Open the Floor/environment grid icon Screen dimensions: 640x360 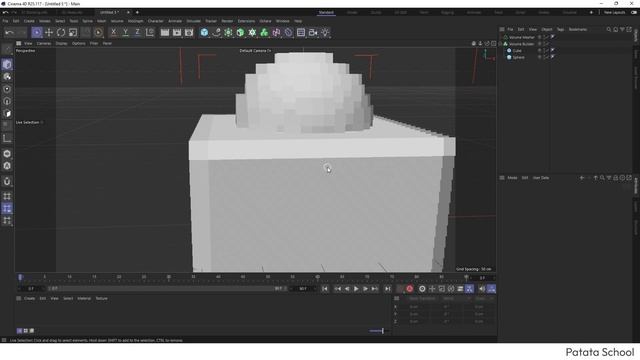pos(301,32)
